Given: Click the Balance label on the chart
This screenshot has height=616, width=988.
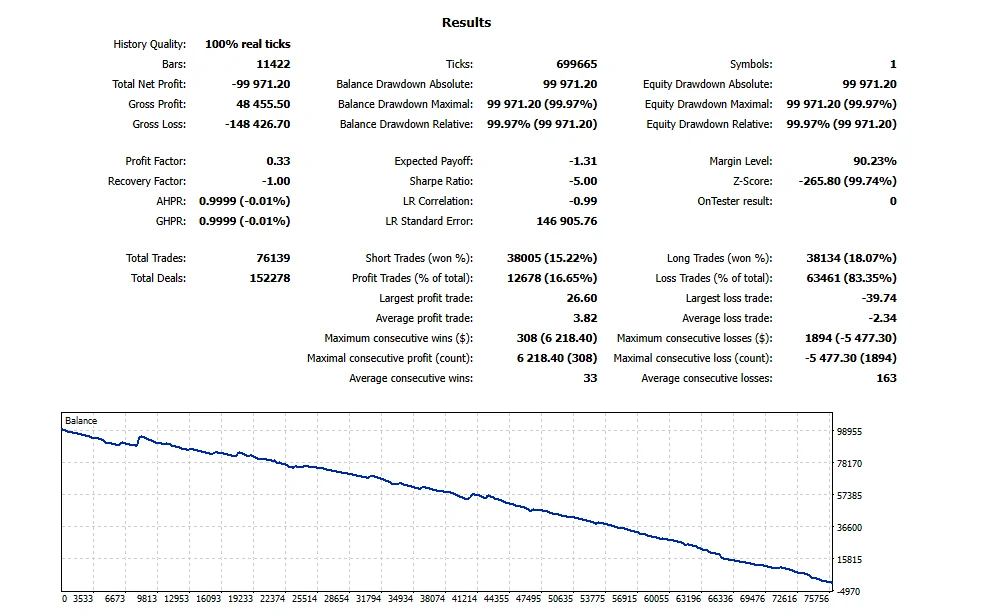Looking at the screenshot, I should (81, 421).
